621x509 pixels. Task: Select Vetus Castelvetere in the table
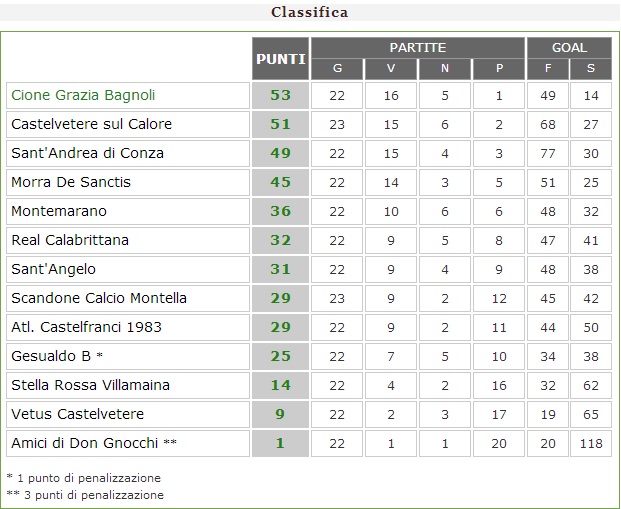[77, 414]
